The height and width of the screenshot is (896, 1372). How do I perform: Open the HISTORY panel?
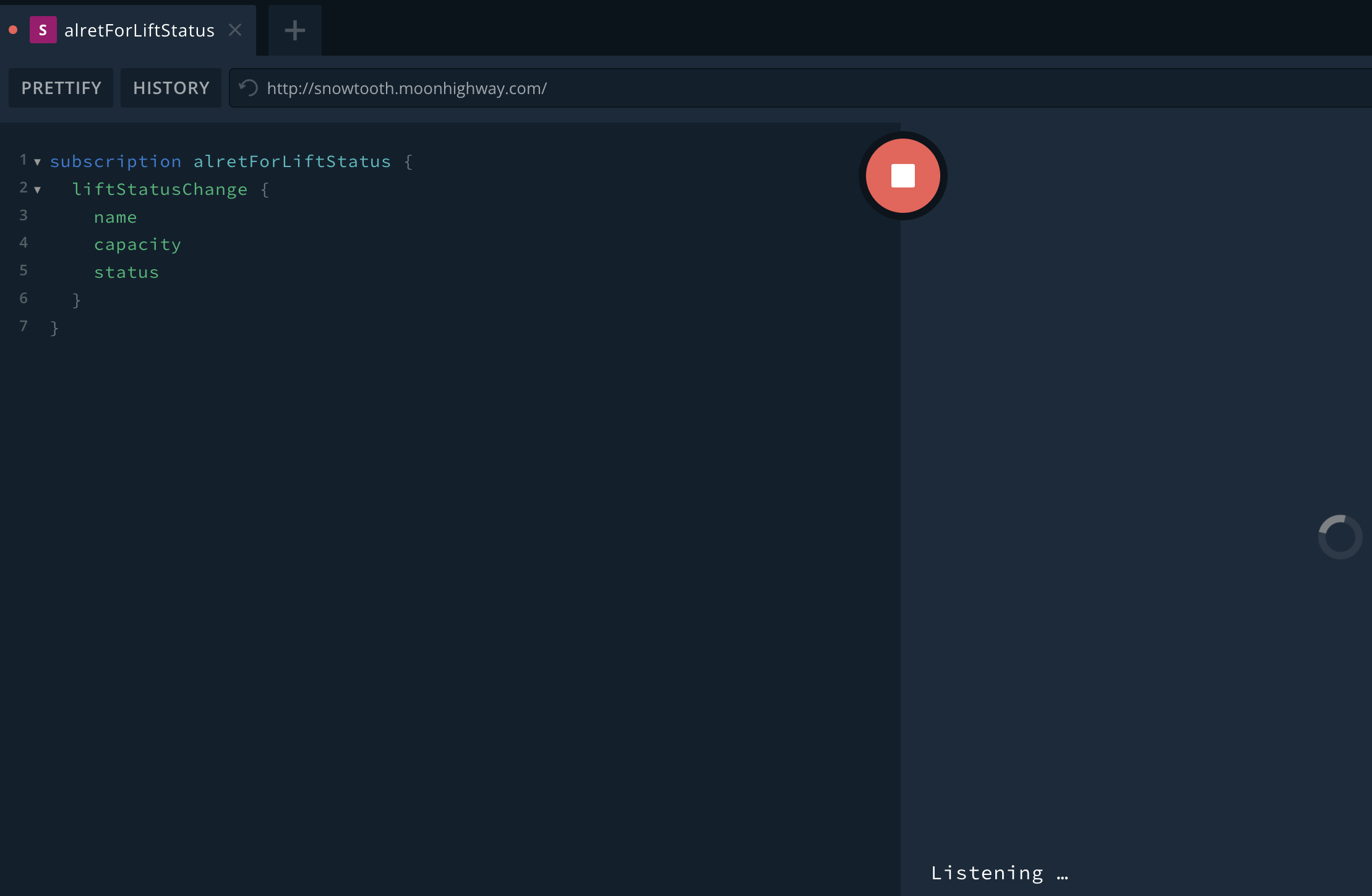(x=171, y=88)
